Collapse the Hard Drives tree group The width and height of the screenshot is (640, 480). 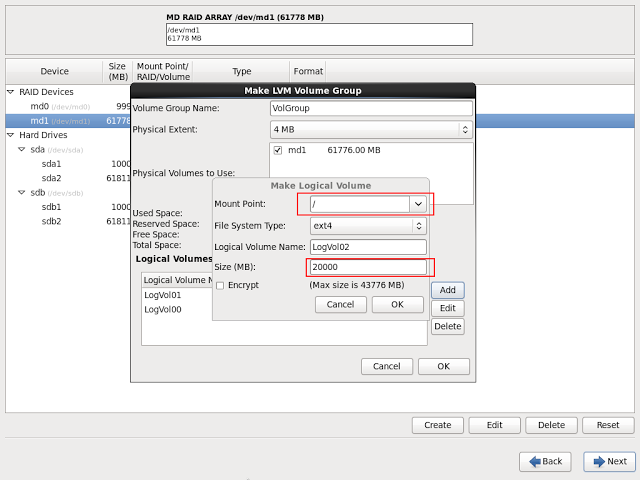point(11,135)
